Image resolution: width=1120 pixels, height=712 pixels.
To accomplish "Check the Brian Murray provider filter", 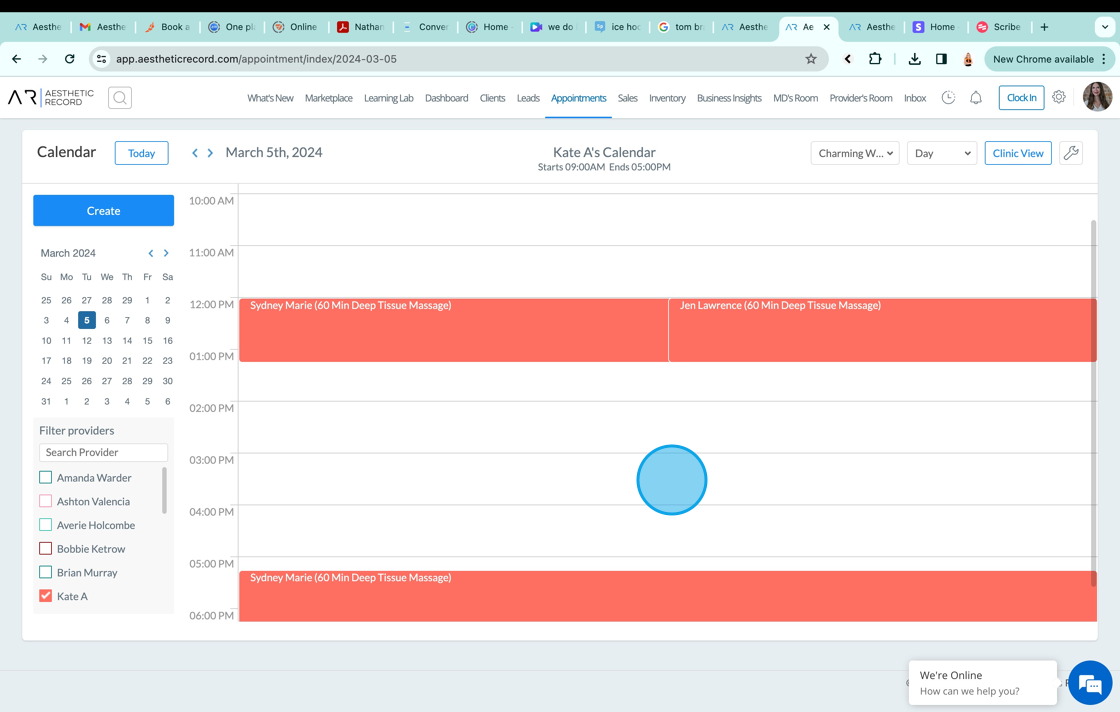I will [46, 572].
